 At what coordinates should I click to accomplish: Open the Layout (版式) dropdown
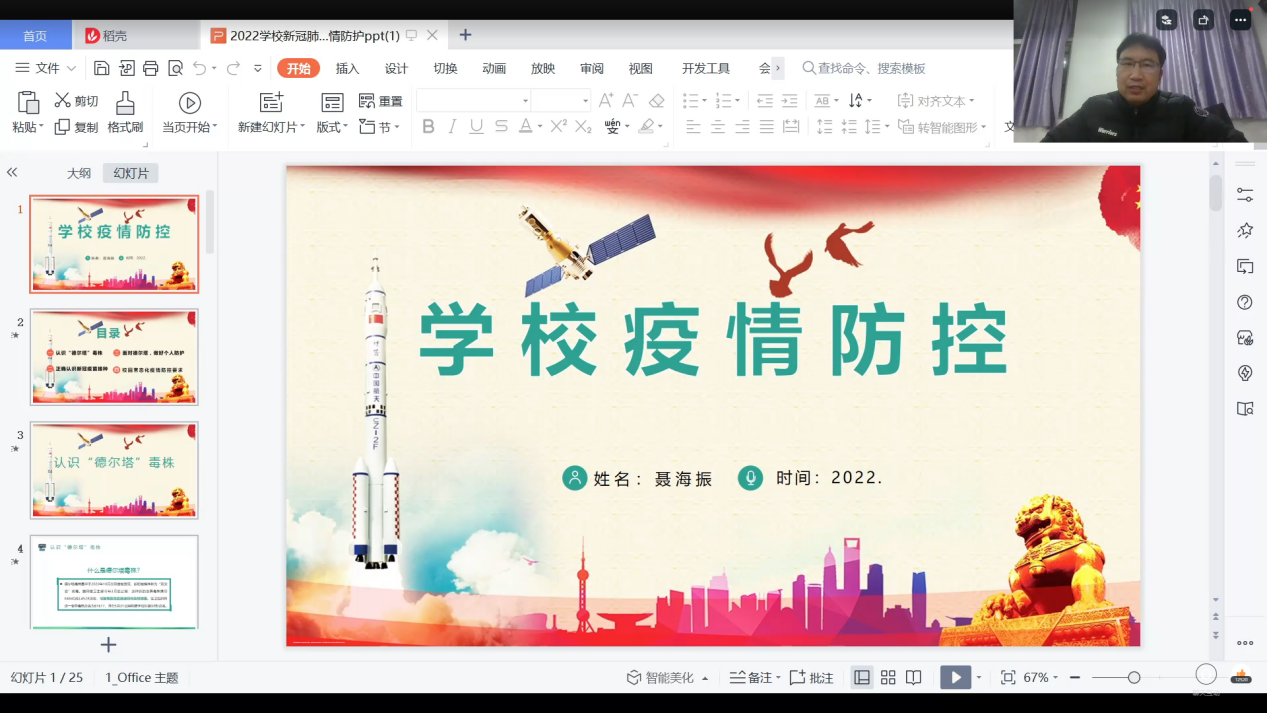333,127
